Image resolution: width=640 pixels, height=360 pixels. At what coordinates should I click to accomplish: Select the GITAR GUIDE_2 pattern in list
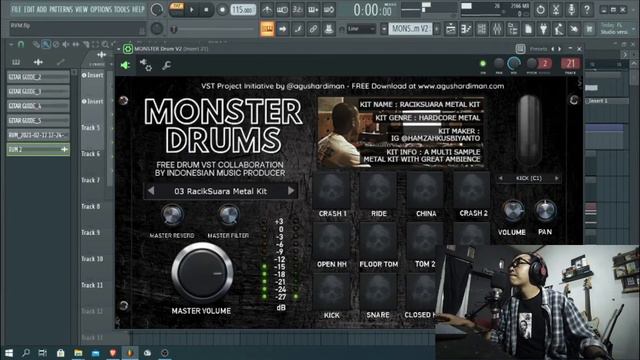[x=38, y=77]
